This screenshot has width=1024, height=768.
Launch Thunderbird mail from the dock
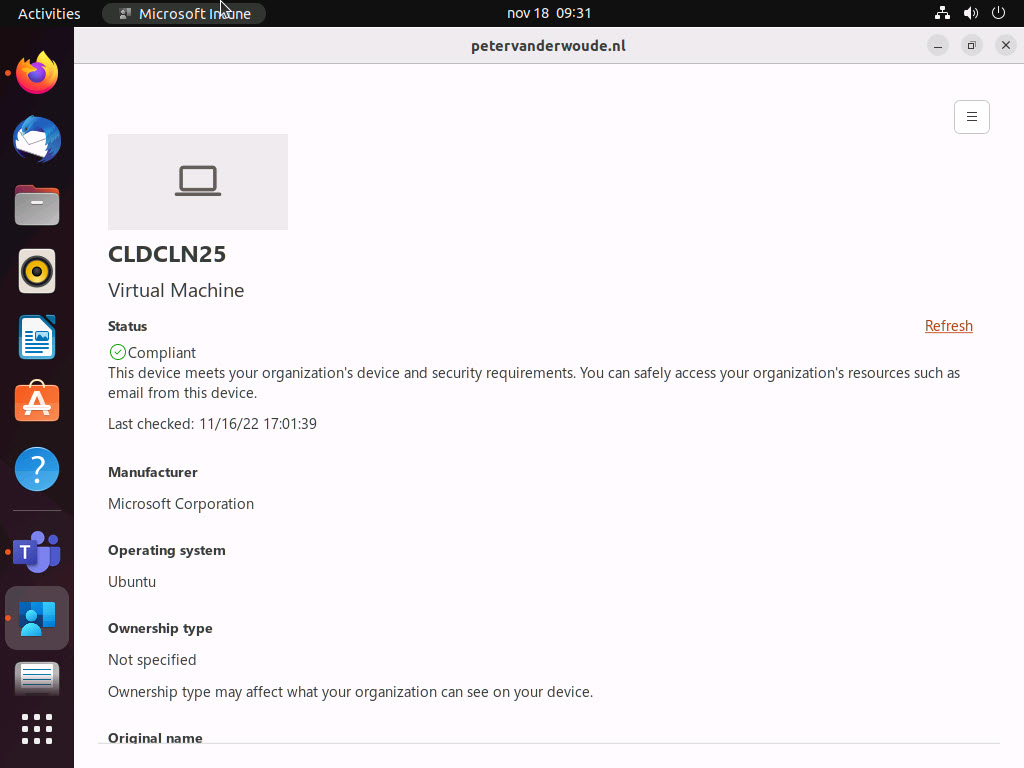(x=37, y=139)
